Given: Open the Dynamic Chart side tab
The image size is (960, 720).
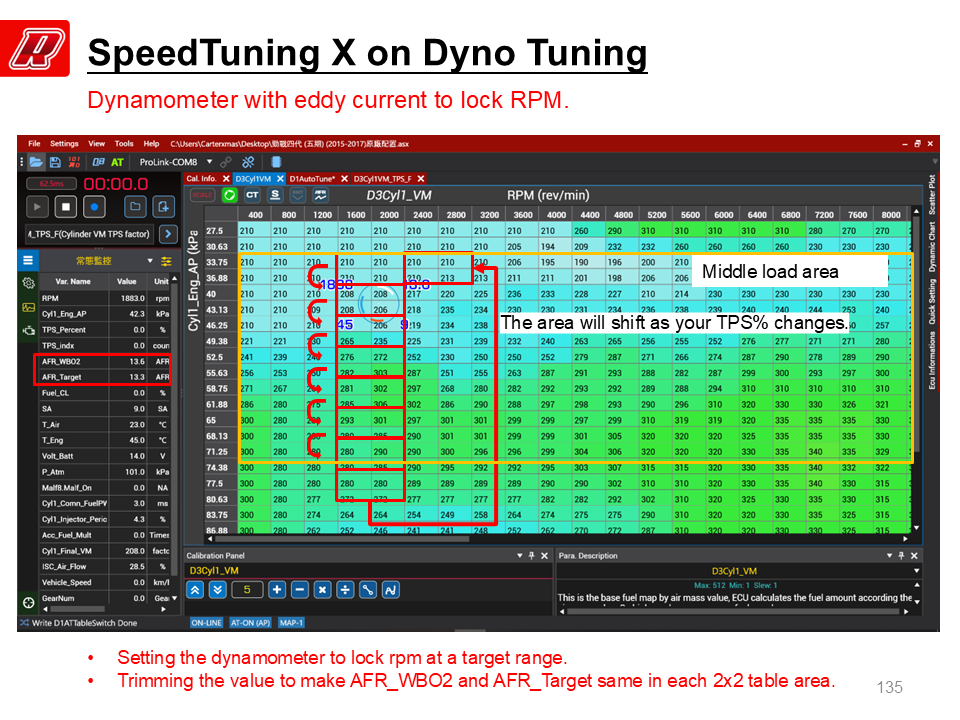Looking at the screenshot, I should click(x=932, y=247).
